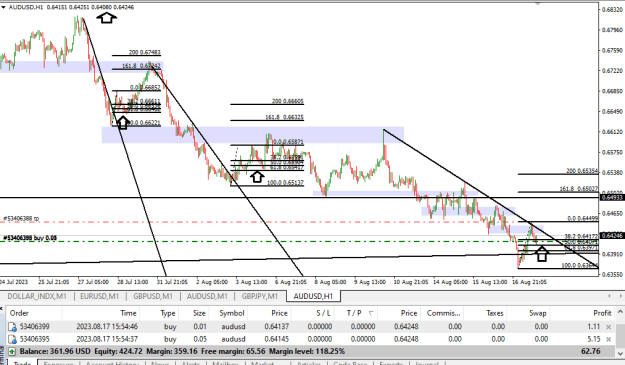This screenshot has width=625, height=365.
Task: Select the #53406395 buy 0.05 order line
Action: tap(30, 238)
